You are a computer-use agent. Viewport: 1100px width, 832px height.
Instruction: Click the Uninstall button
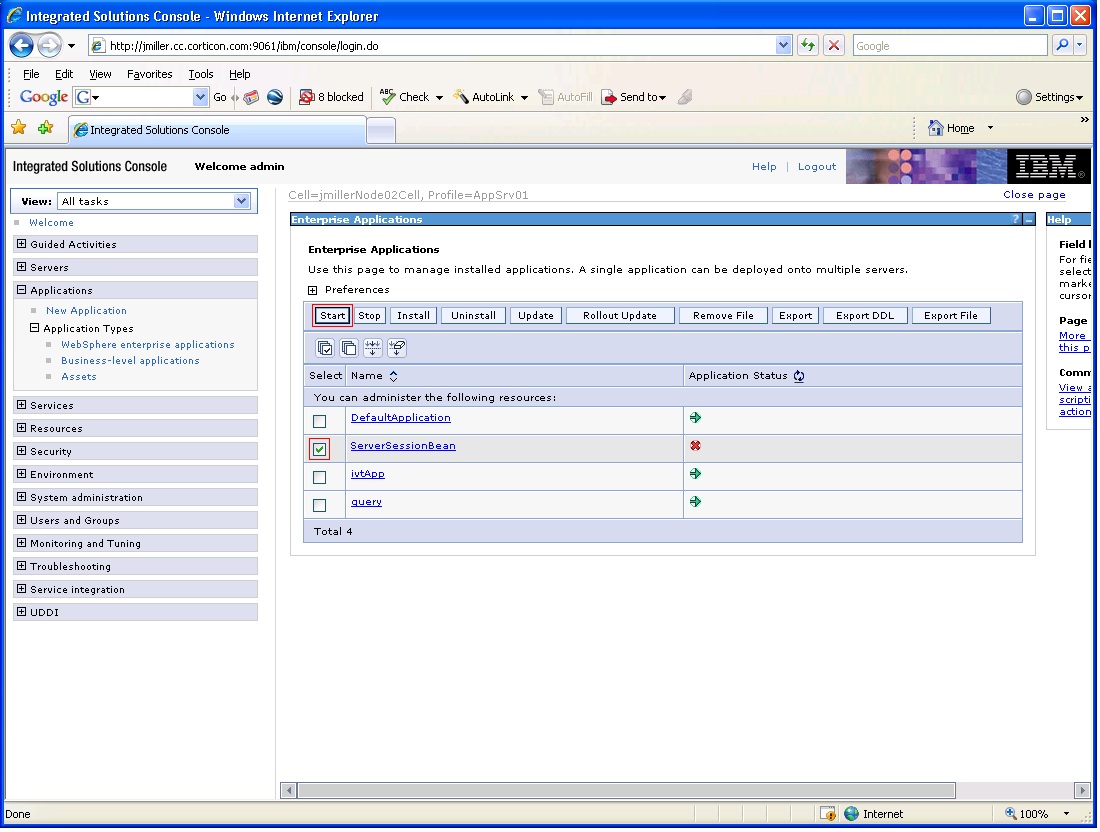474,316
